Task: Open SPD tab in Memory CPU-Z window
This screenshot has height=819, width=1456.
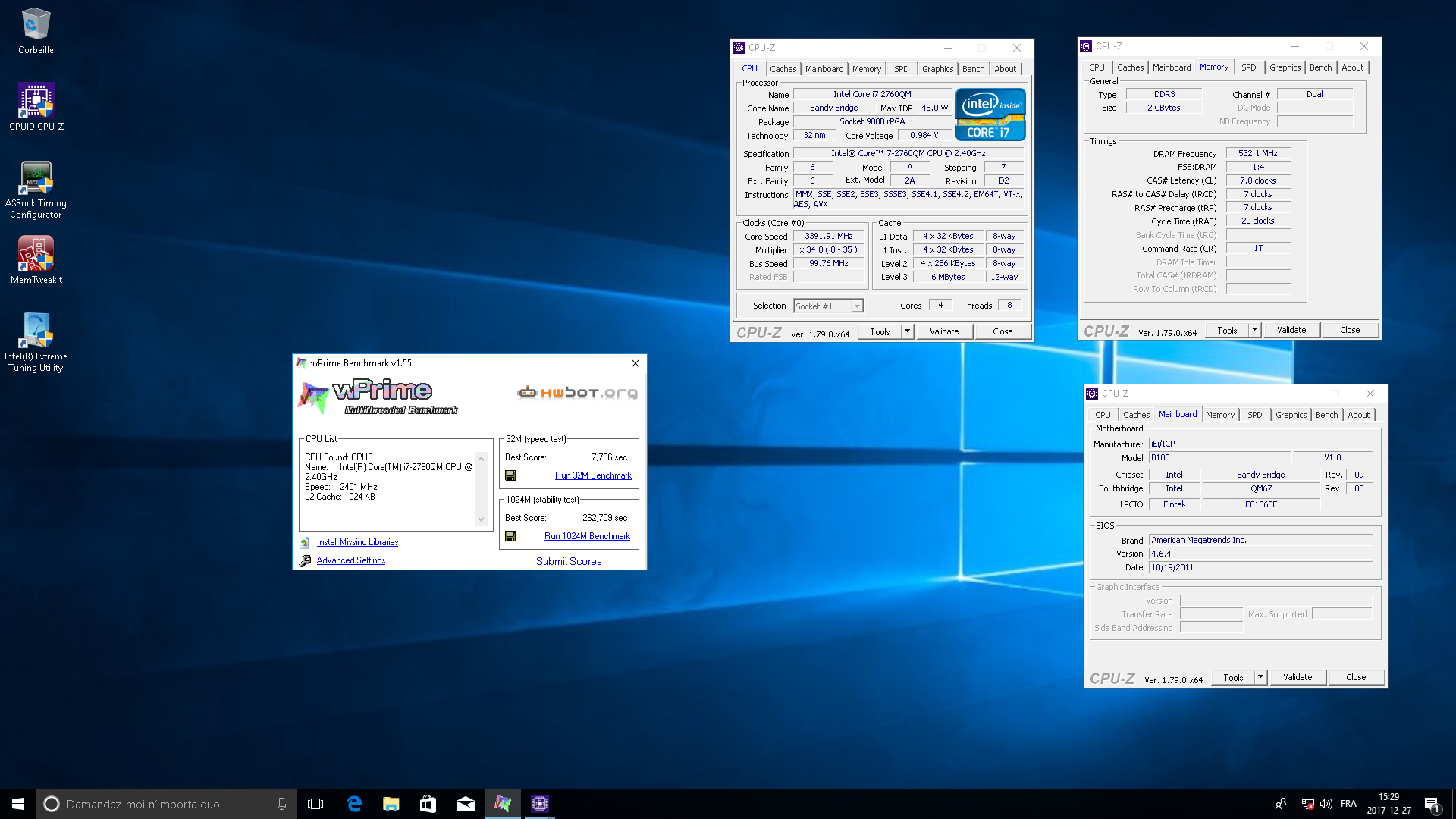Action: (x=1249, y=67)
